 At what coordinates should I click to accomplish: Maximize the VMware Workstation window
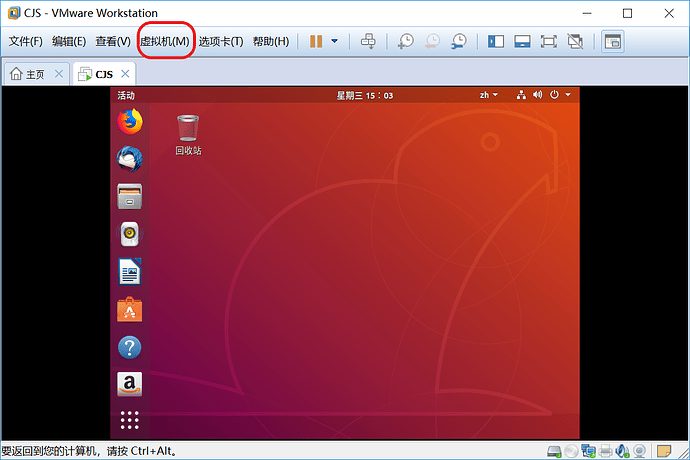(x=628, y=13)
